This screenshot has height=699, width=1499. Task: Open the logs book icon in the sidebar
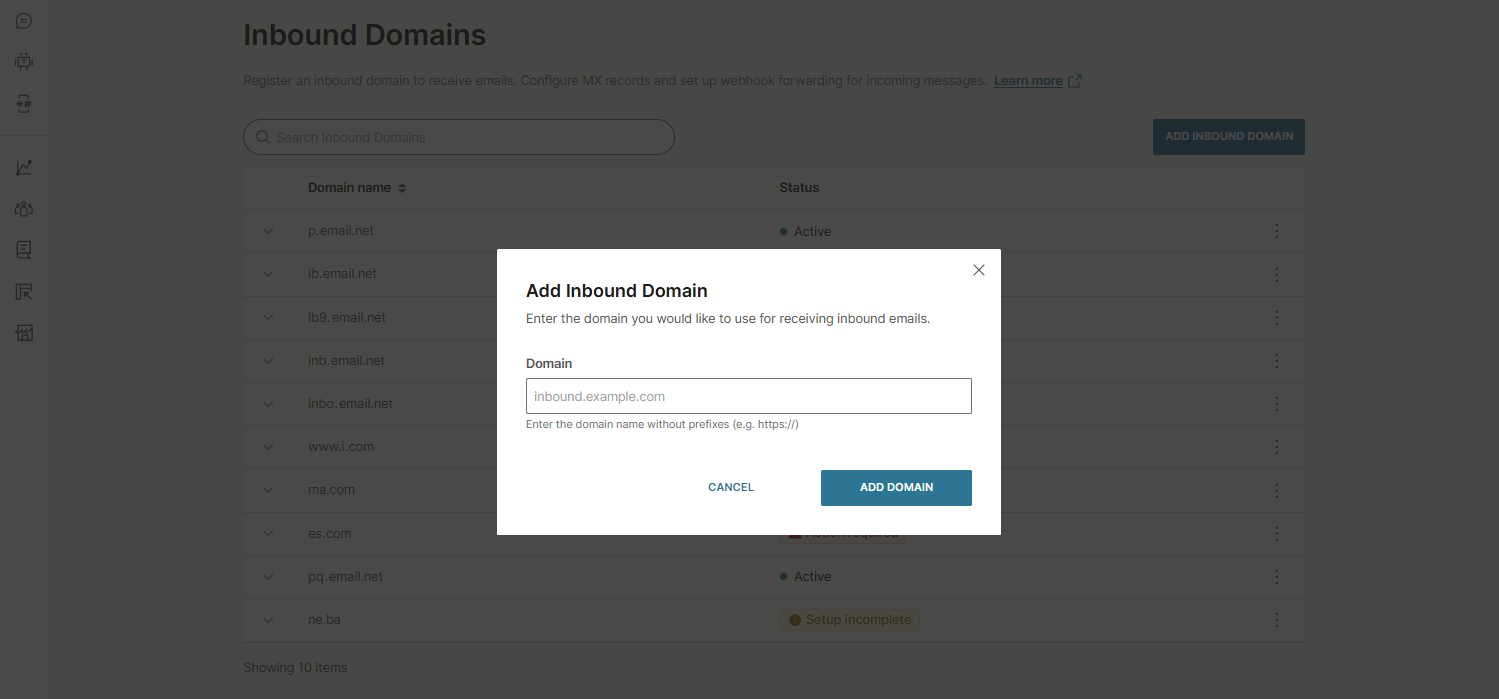[x=23, y=249]
